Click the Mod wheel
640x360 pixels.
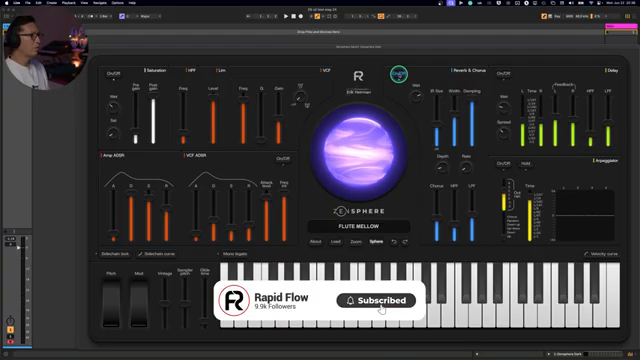coord(139,303)
